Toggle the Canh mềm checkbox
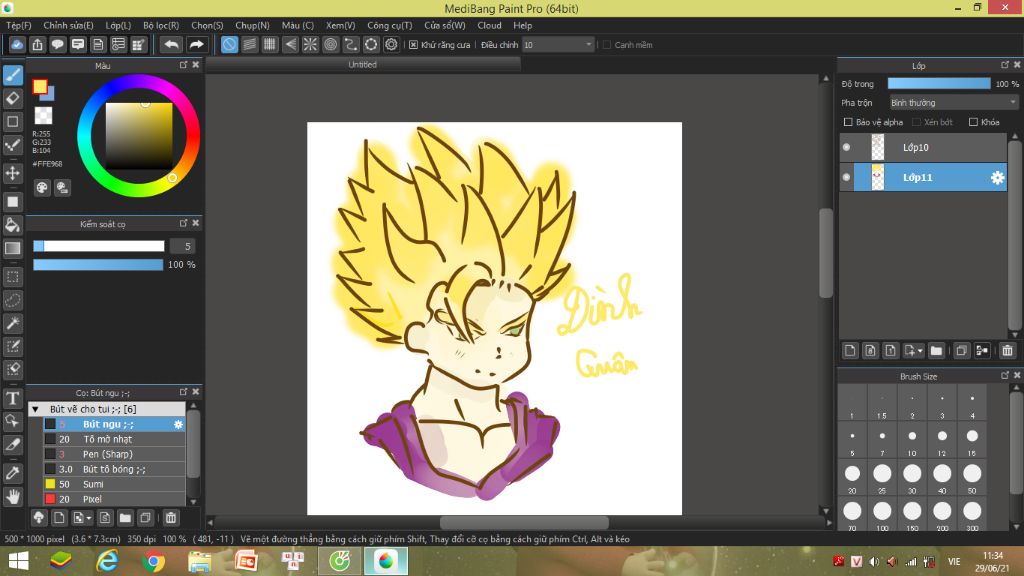Image resolution: width=1024 pixels, height=576 pixels. [607, 45]
